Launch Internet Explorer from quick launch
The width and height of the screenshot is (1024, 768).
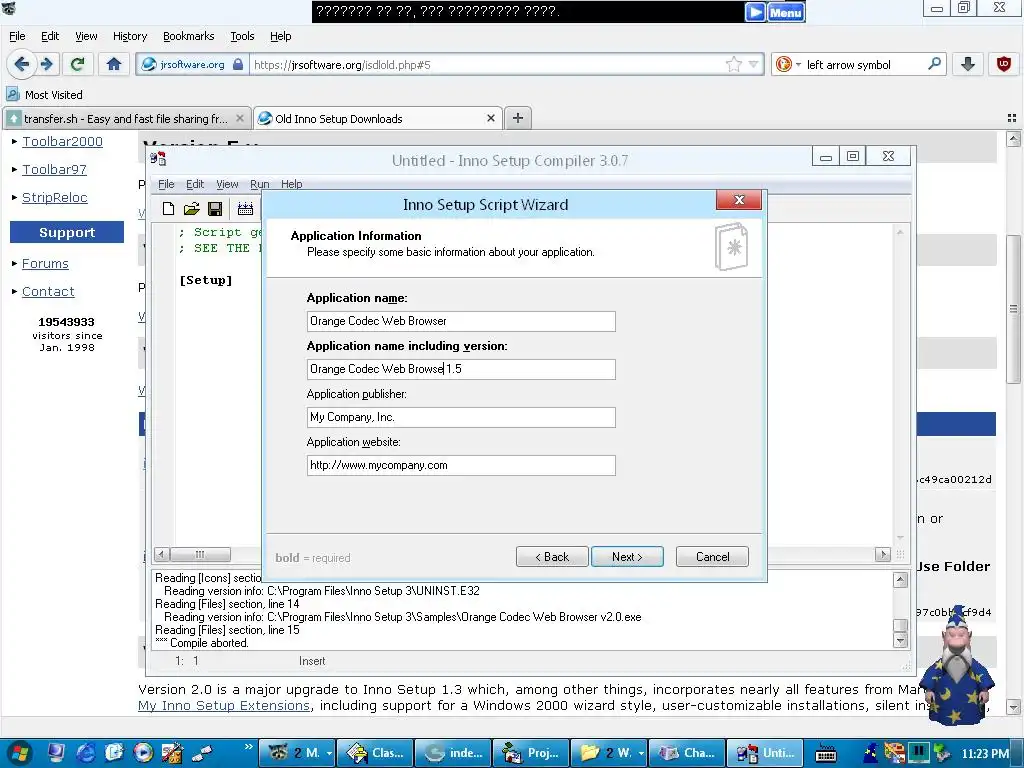pos(86,753)
